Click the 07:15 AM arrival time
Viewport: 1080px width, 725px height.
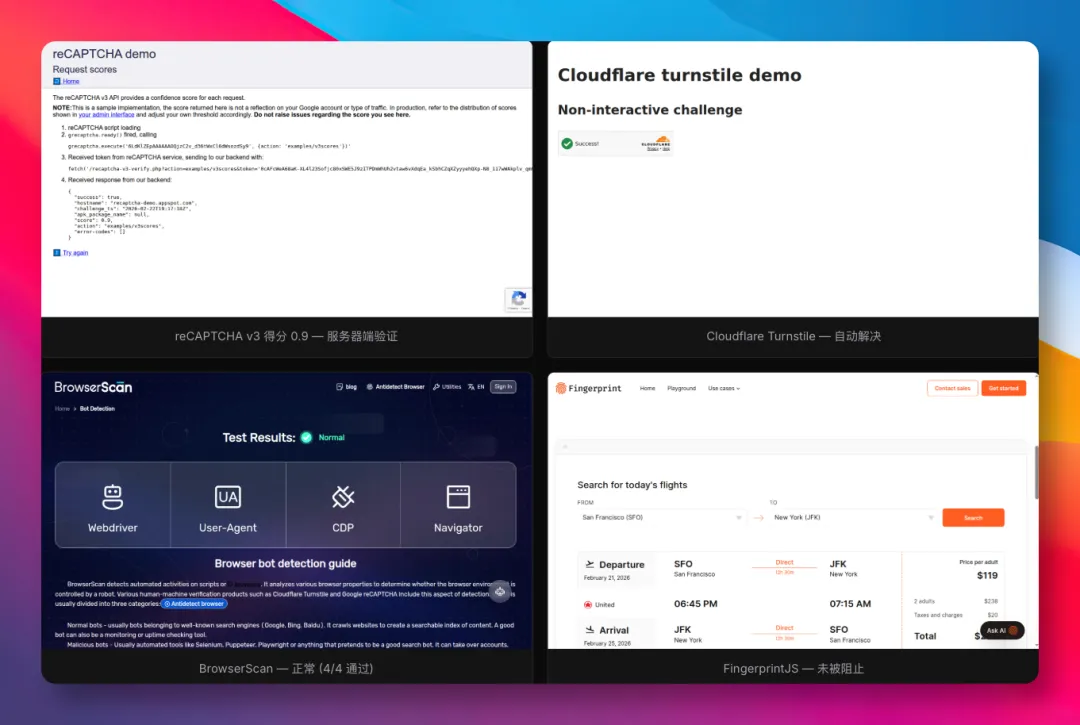coord(850,604)
